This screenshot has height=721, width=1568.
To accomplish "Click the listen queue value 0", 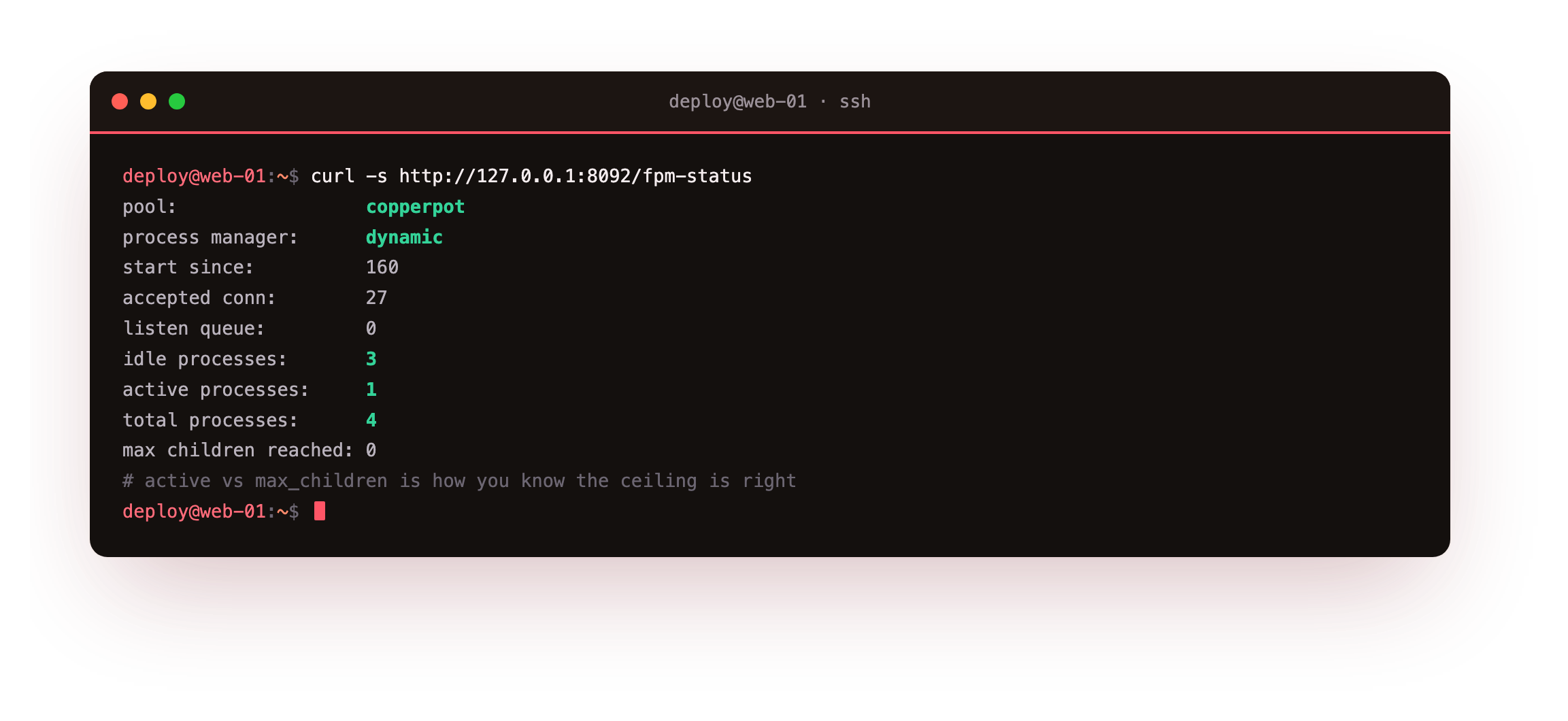I will coord(371,329).
